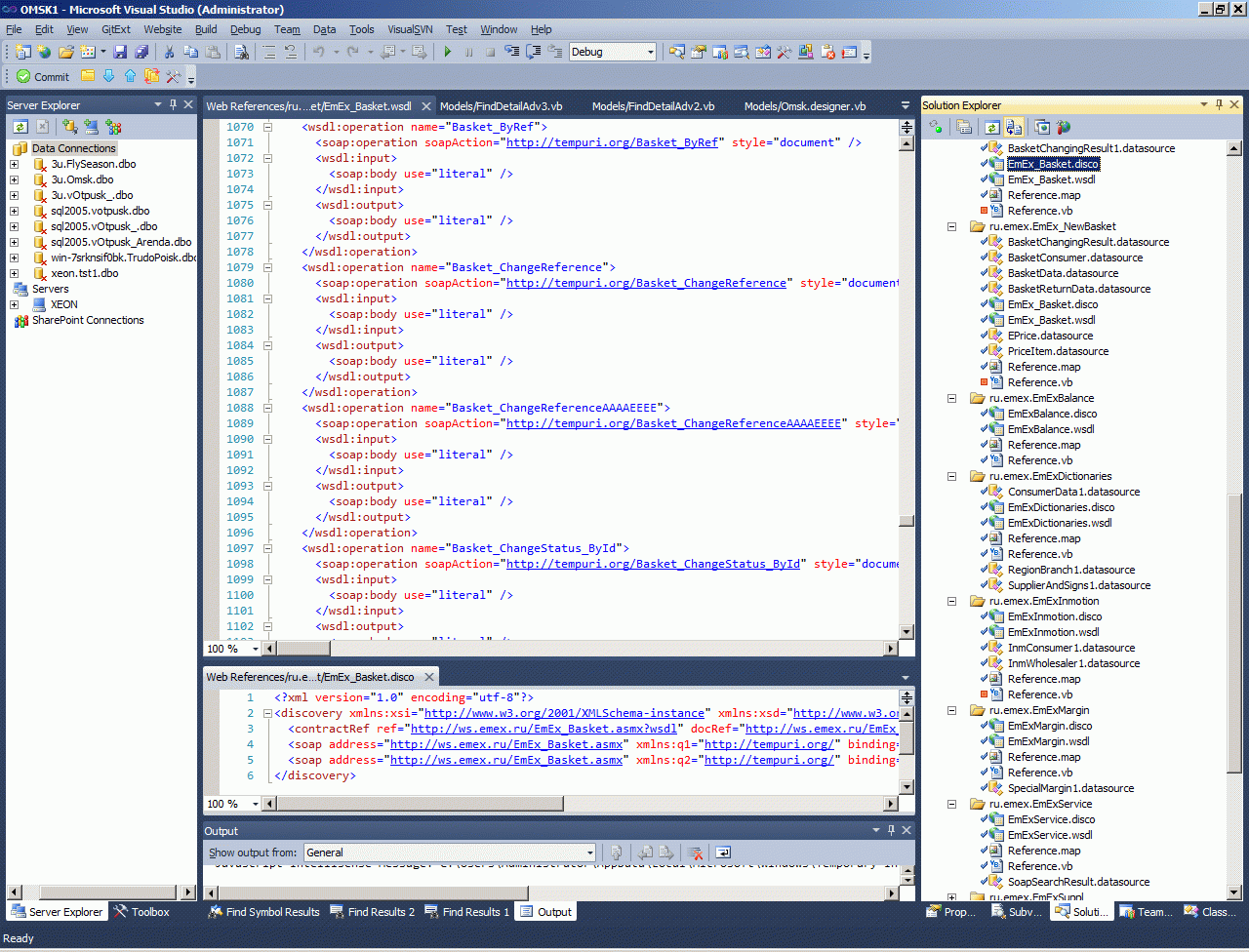Select SharePoint Connections in Server Explorer

click(x=88, y=320)
